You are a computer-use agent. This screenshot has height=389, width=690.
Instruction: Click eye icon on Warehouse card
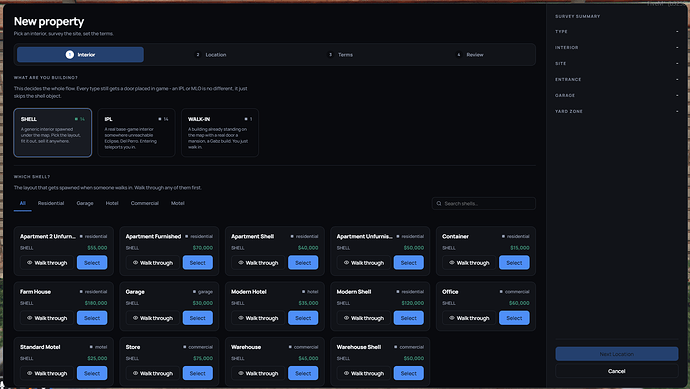pyautogui.click(x=241, y=373)
